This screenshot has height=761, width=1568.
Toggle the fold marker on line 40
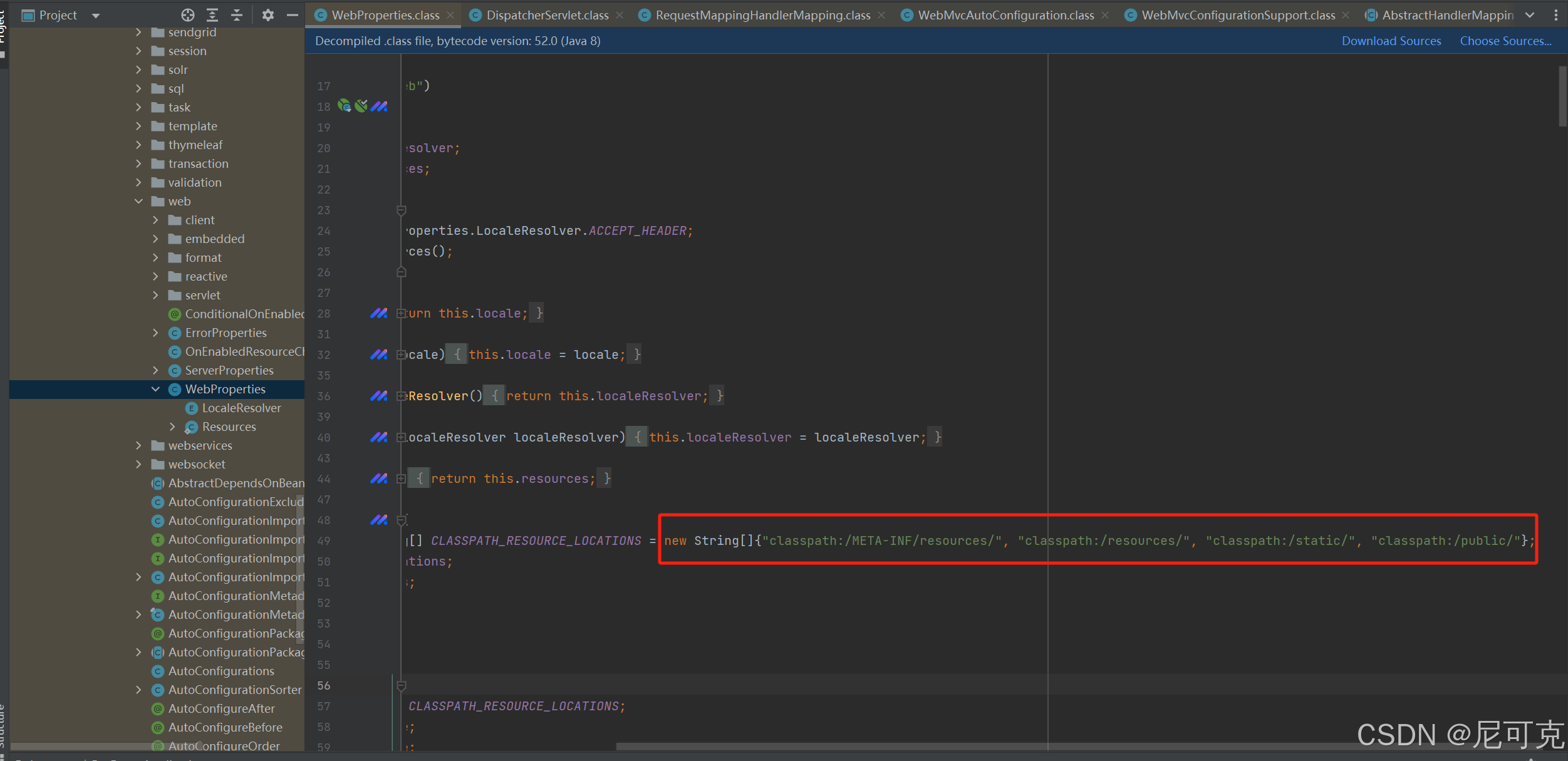tap(401, 437)
